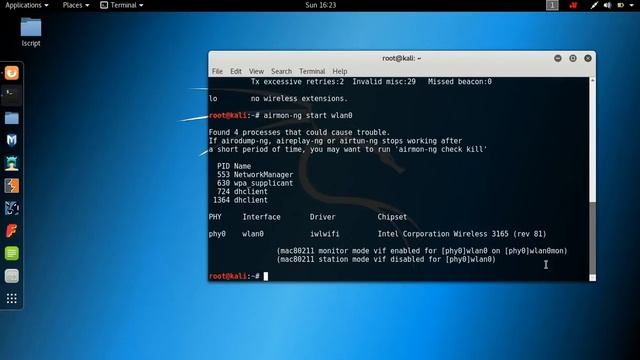The width and height of the screenshot is (640, 360).
Task: Click the clock showing Sun 16:23
Action: coord(320,5)
